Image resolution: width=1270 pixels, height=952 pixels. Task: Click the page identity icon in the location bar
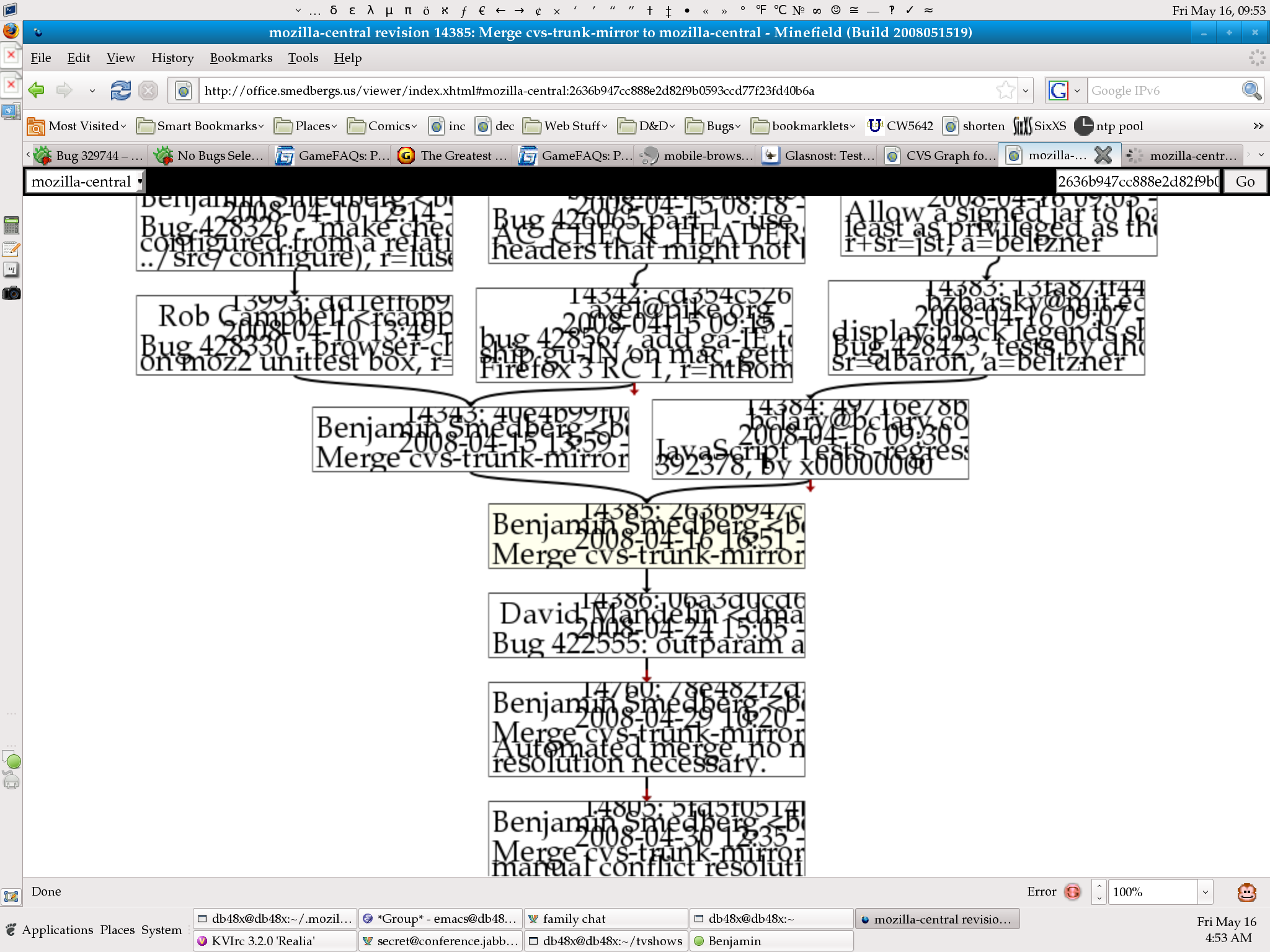[184, 90]
